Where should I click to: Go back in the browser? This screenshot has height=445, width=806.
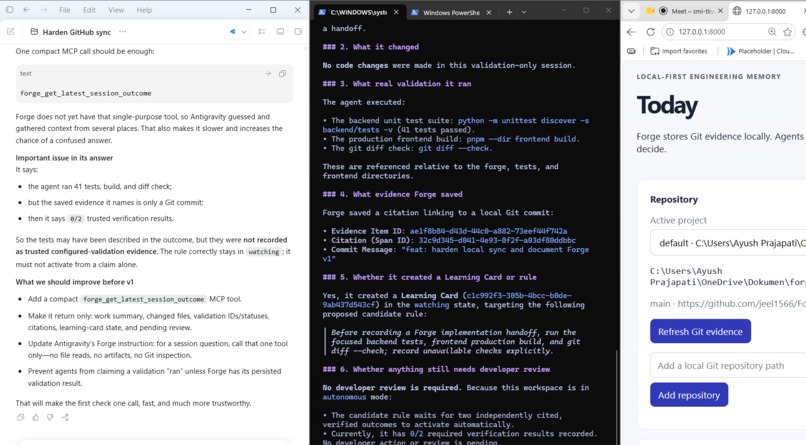coord(631,32)
